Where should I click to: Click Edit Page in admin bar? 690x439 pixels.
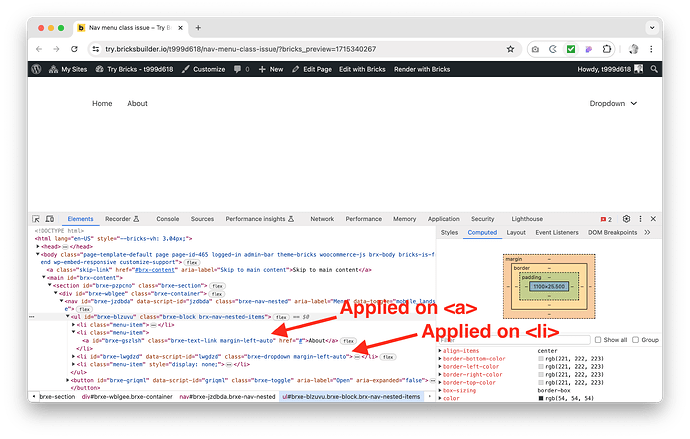(312, 69)
